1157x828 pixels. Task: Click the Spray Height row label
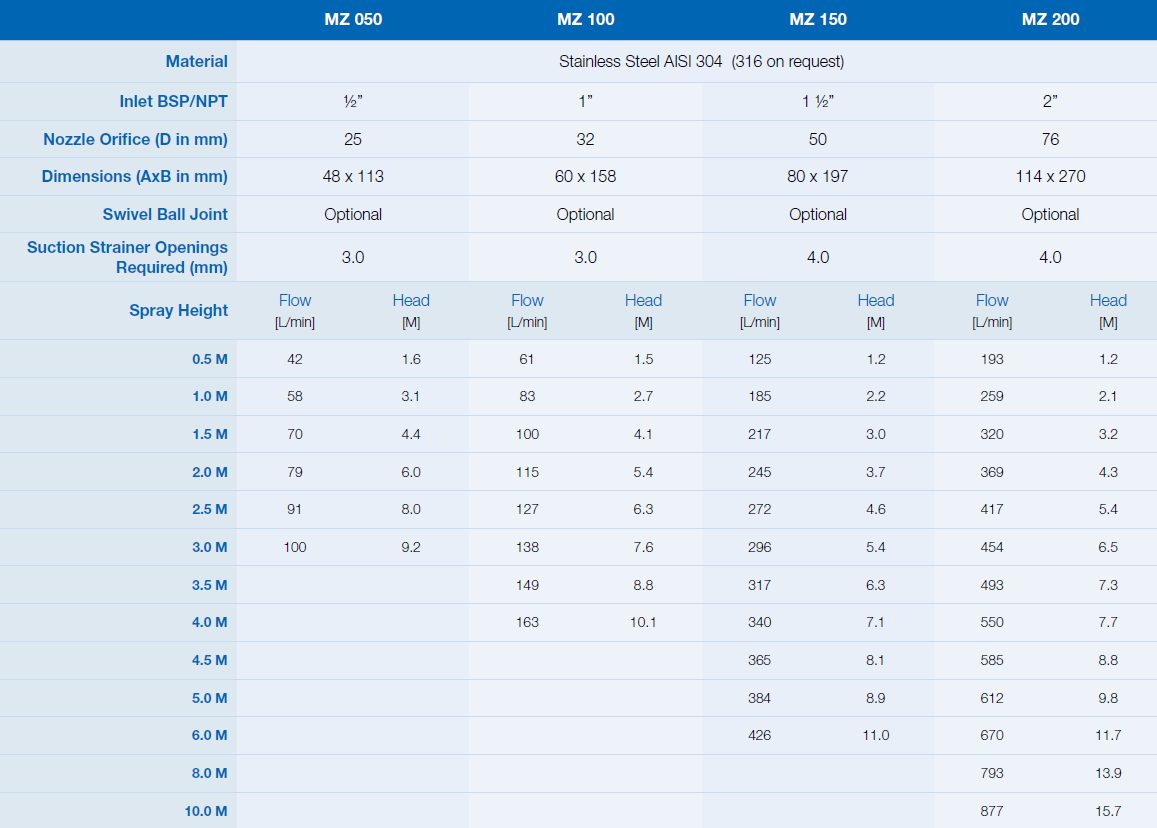[x=178, y=310]
